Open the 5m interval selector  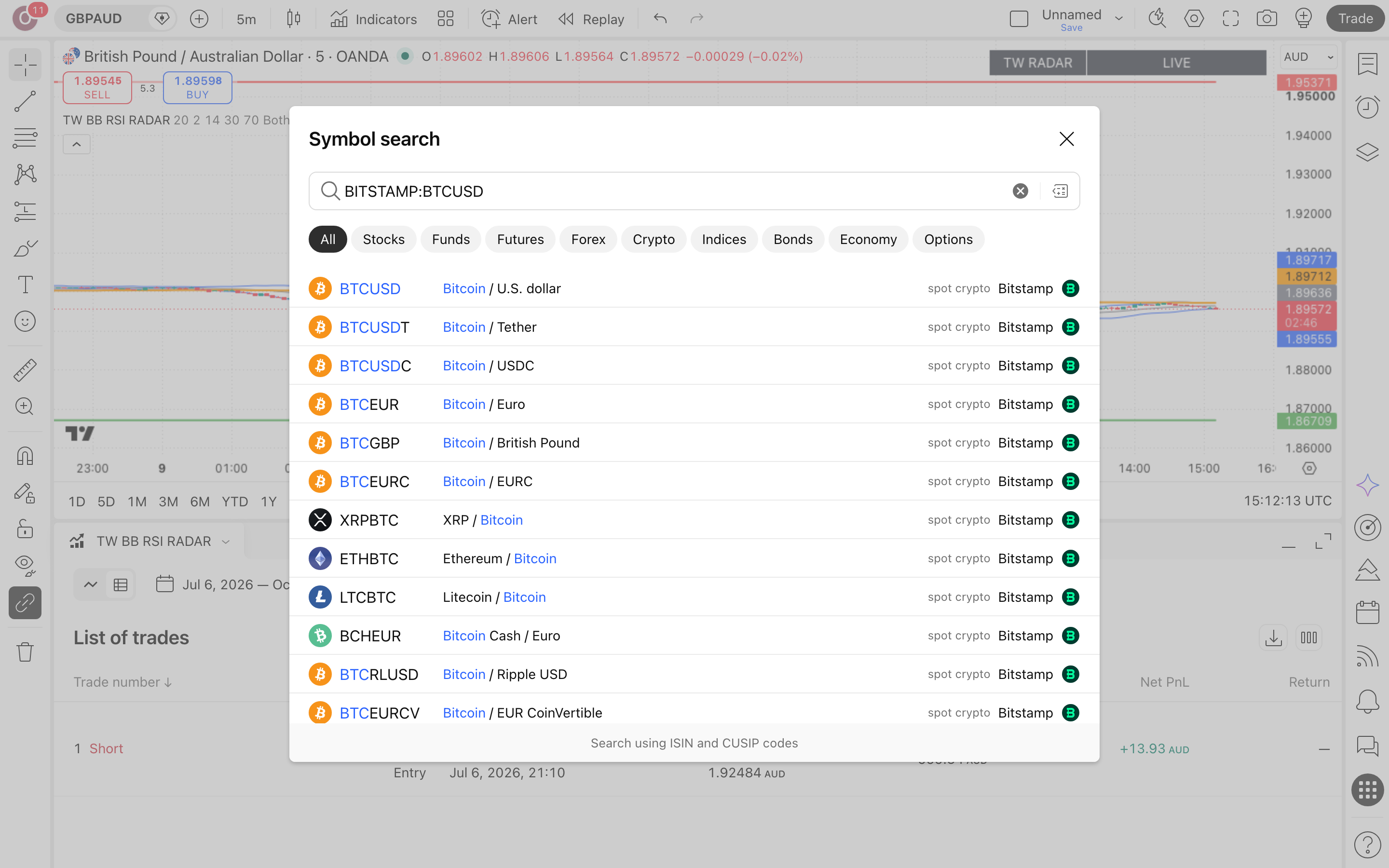point(246,19)
